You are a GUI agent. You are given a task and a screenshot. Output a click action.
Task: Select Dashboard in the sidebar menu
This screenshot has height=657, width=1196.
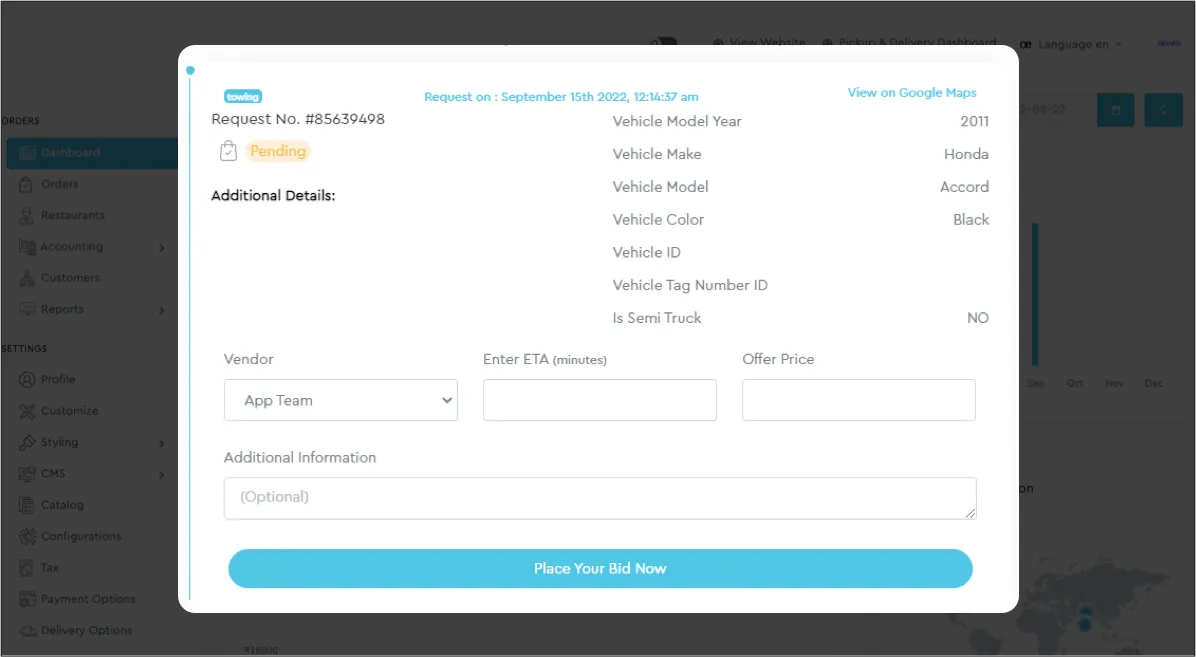pyautogui.click(x=70, y=153)
